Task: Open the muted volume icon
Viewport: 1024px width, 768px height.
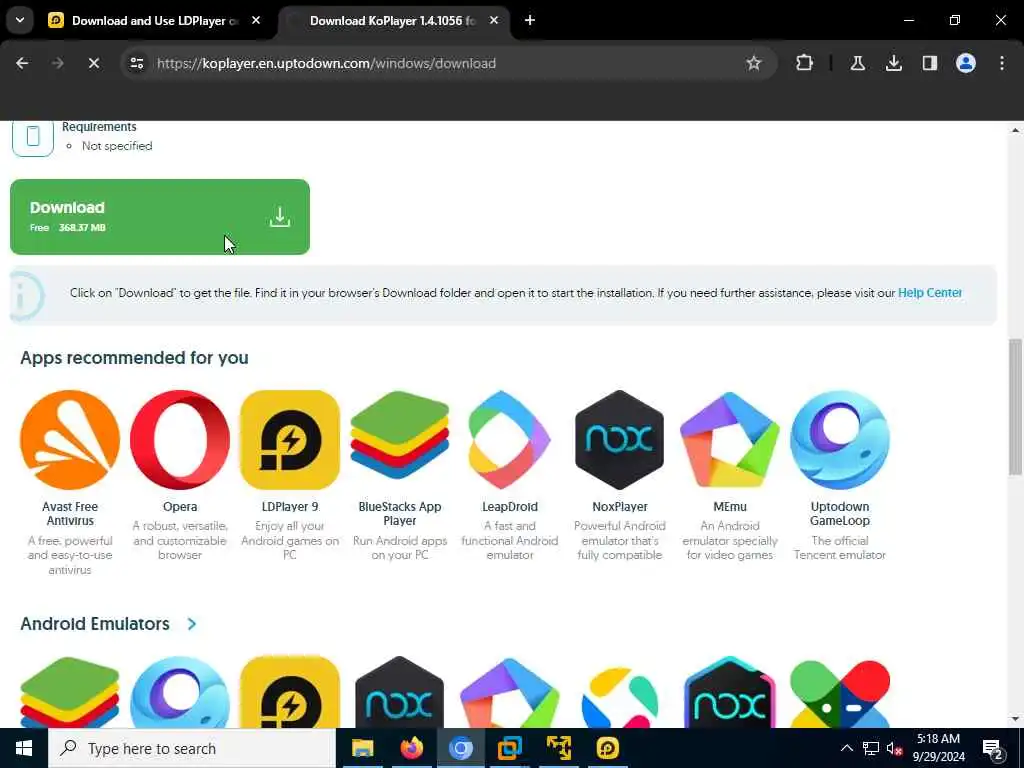Action: click(x=894, y=748)
